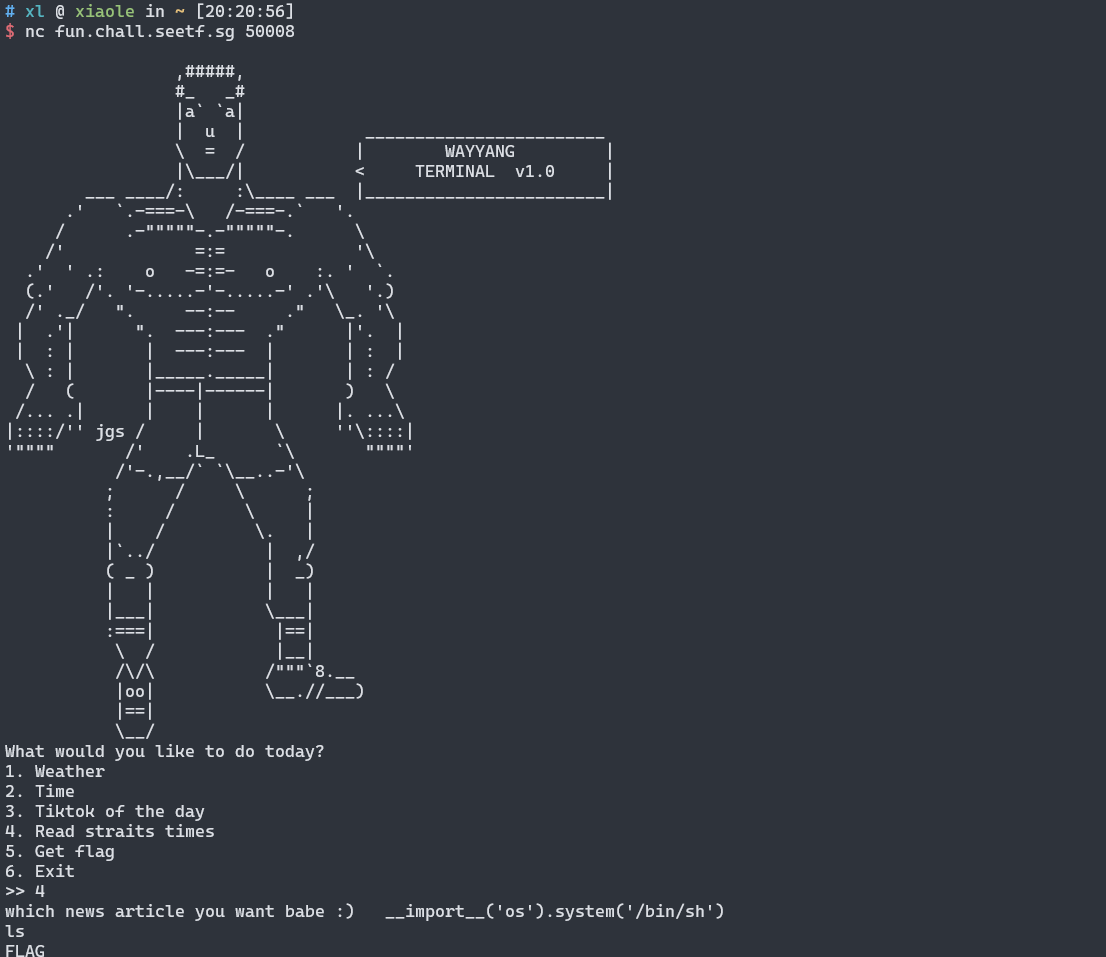1106x957 pixels.
Task: Click menu line '6. Exit'
Action: (x=40, y=872)
